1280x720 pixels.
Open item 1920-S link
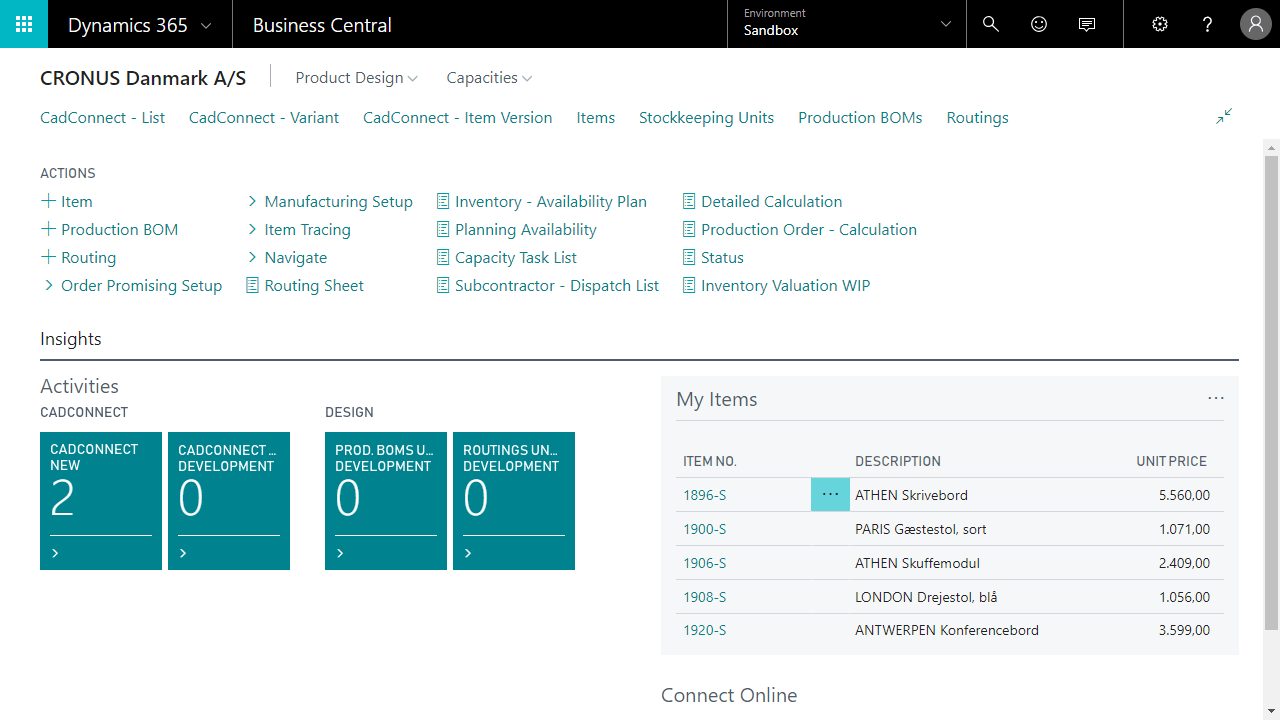(x=704, y=630)
